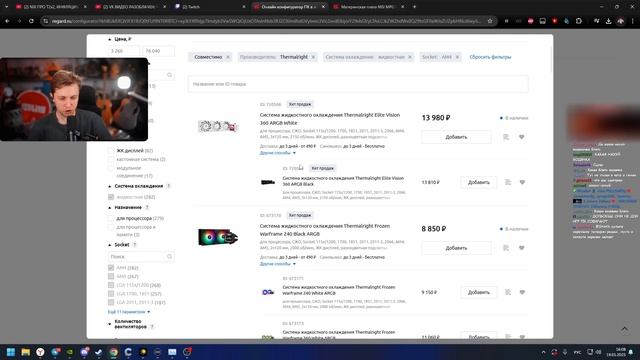Remove the Система охлаждения filter chip

(x=410, y=57)
